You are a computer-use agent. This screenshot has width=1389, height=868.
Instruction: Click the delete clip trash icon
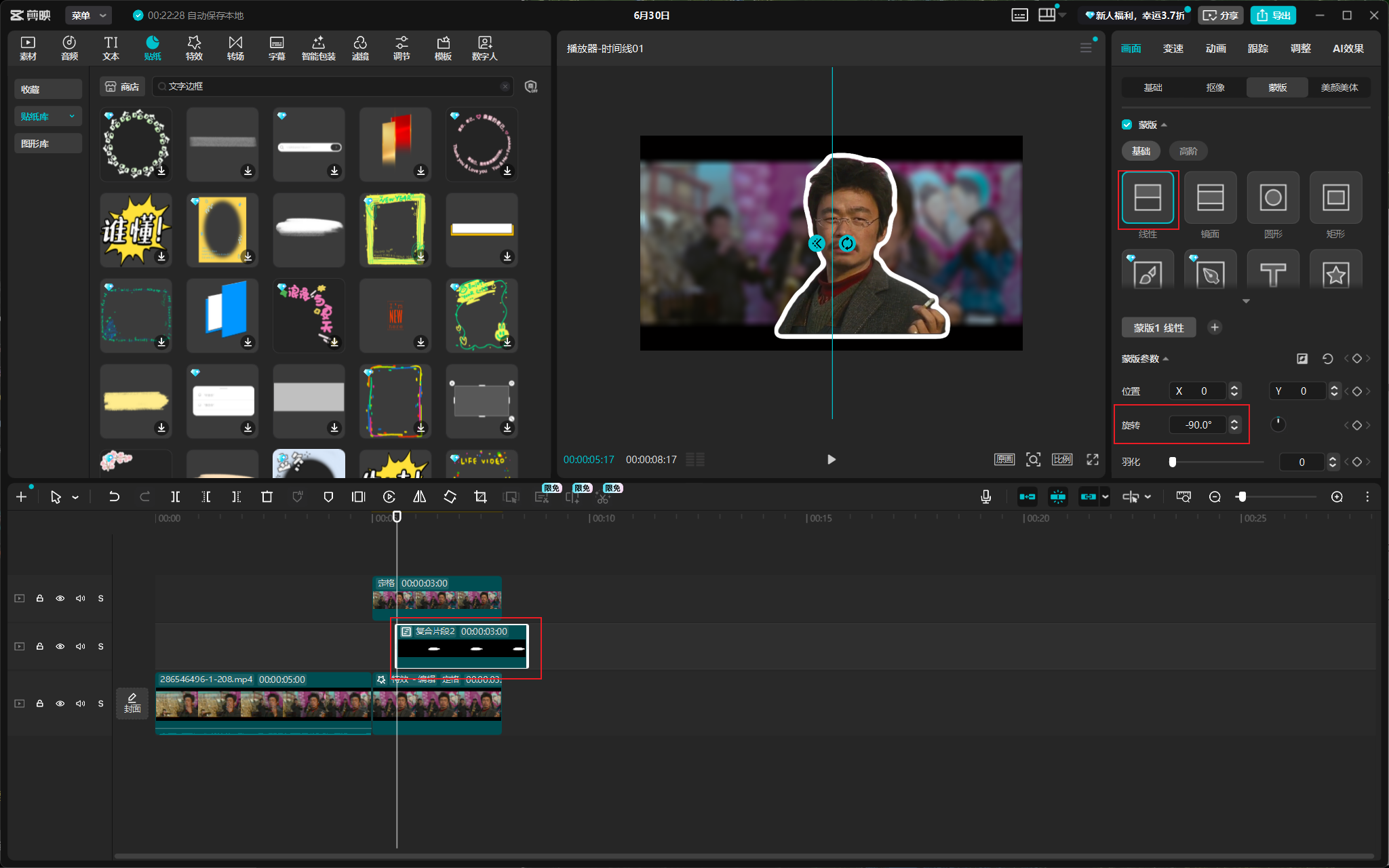pyautogui.click(x=267, y=497)
